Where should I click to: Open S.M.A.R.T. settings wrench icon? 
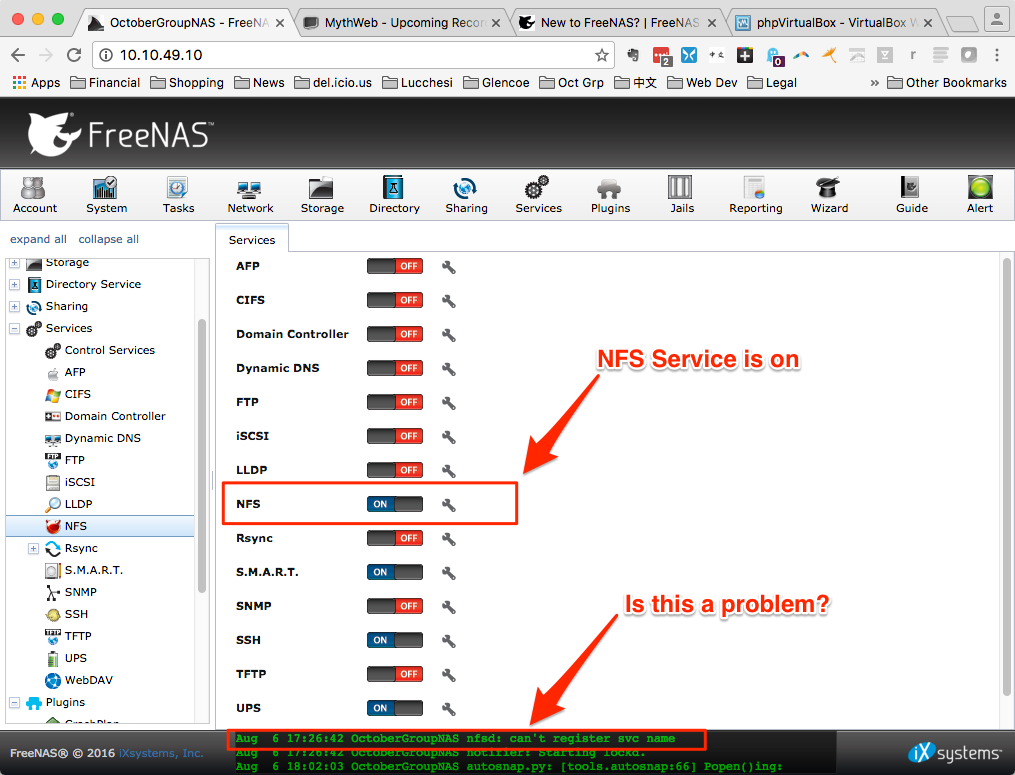tap(449, 573)
